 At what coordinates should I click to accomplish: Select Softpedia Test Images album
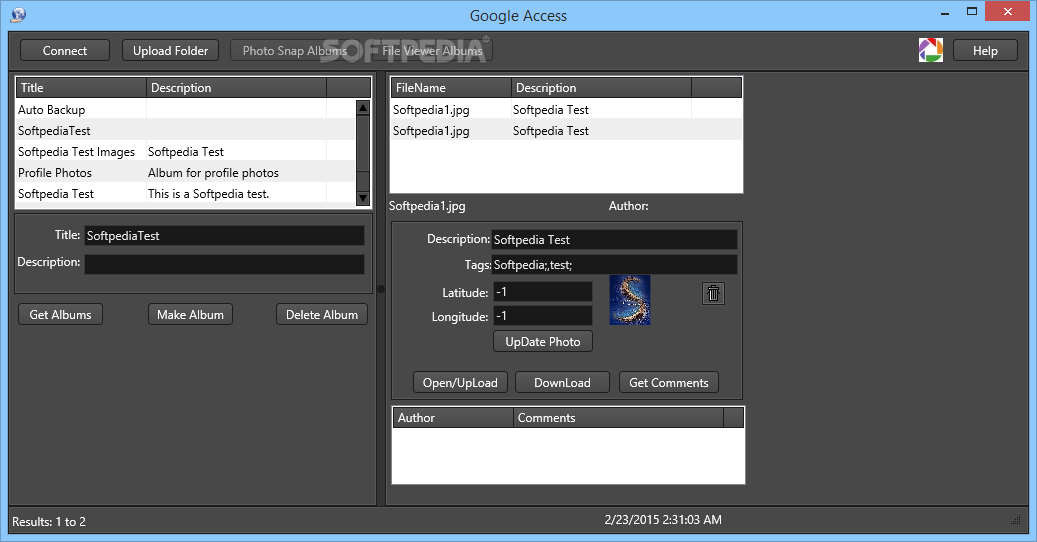click(185, 152)
